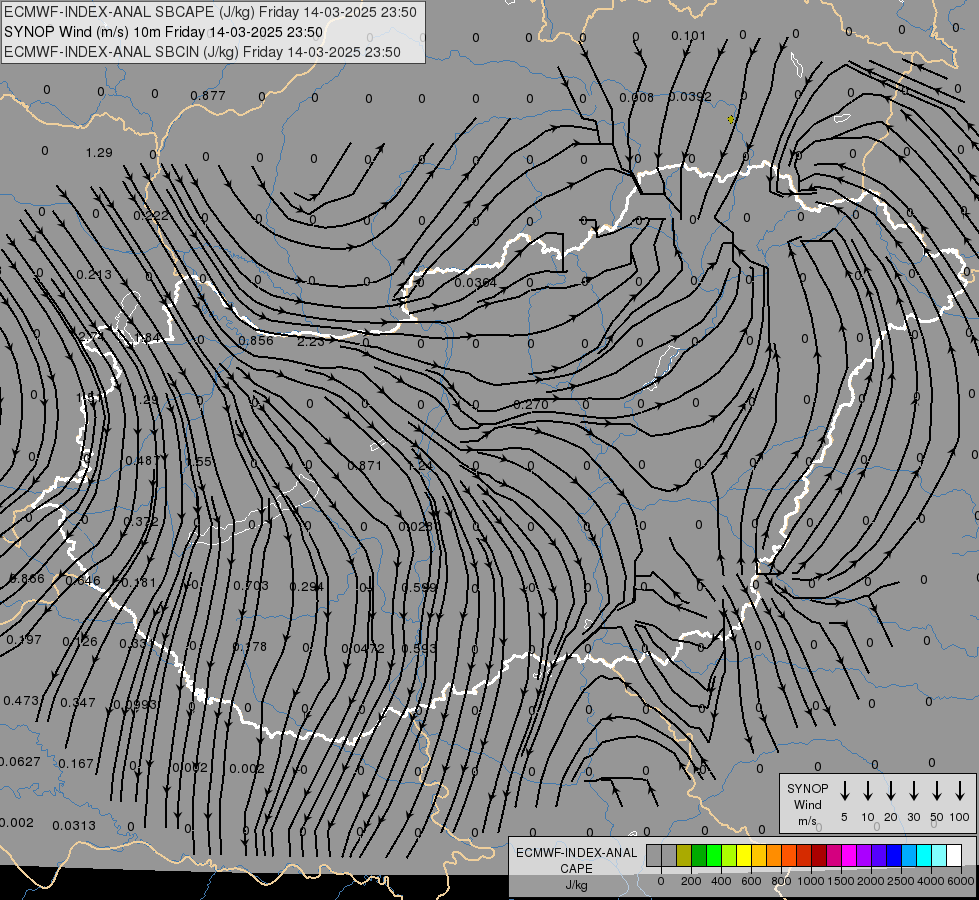The image size is (979, 900).
Task: Click the 0.0993 value on the map
Action: [x=135, y=705]
